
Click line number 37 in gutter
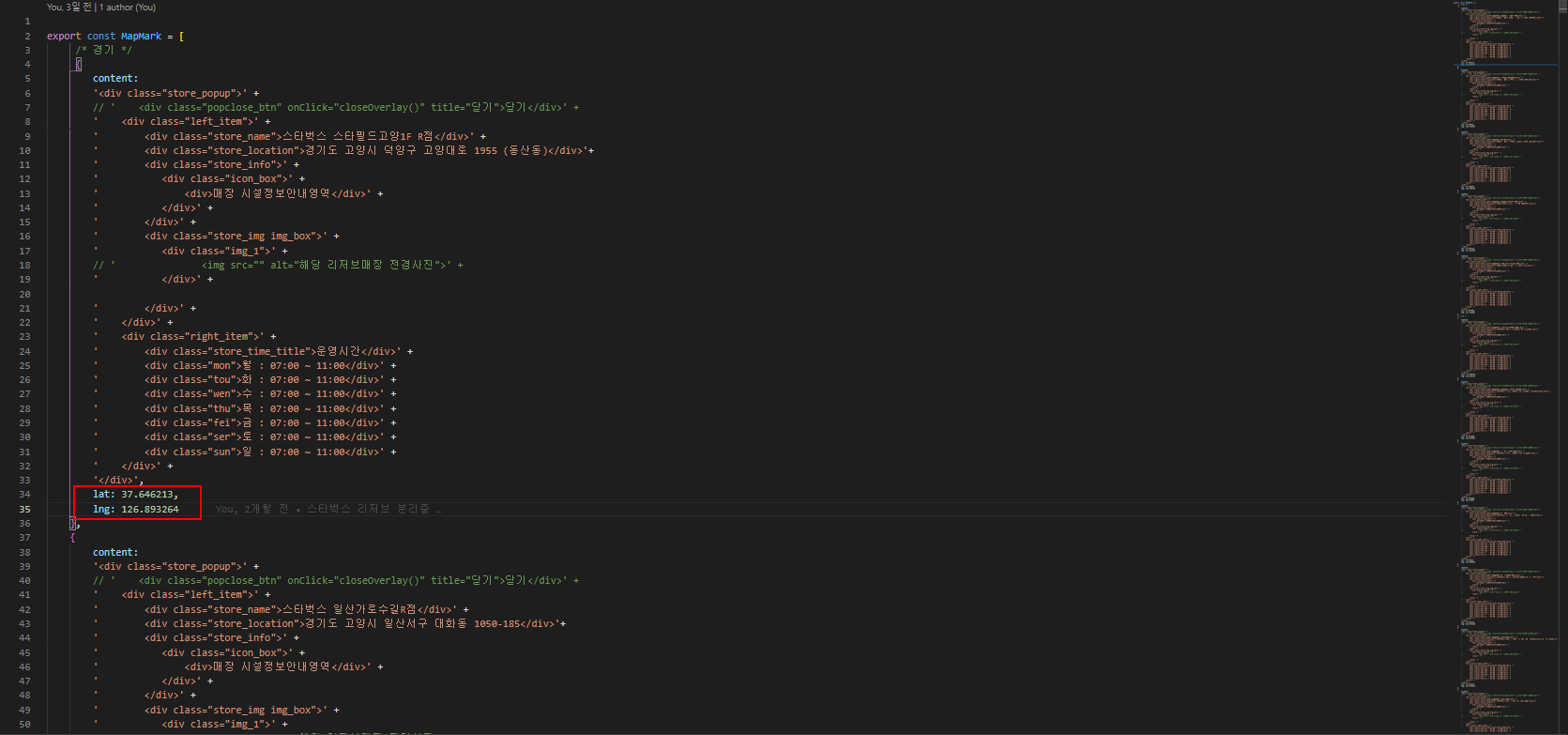24,538
